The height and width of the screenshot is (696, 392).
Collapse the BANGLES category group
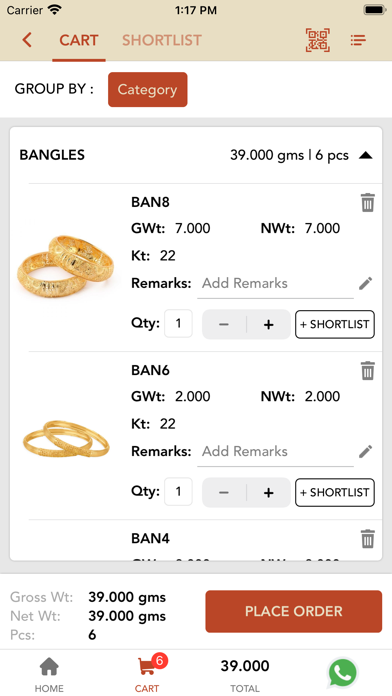366,155
